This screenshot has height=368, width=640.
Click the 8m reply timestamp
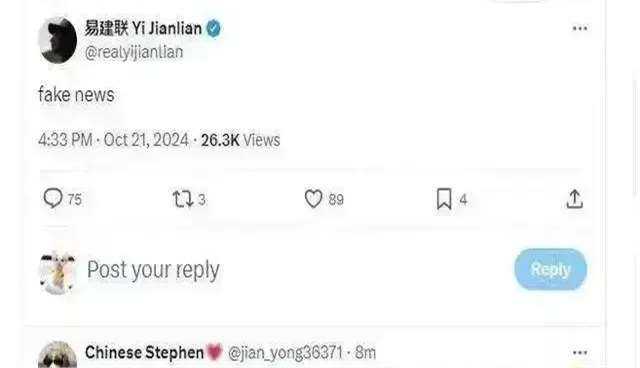click(365, 352)
